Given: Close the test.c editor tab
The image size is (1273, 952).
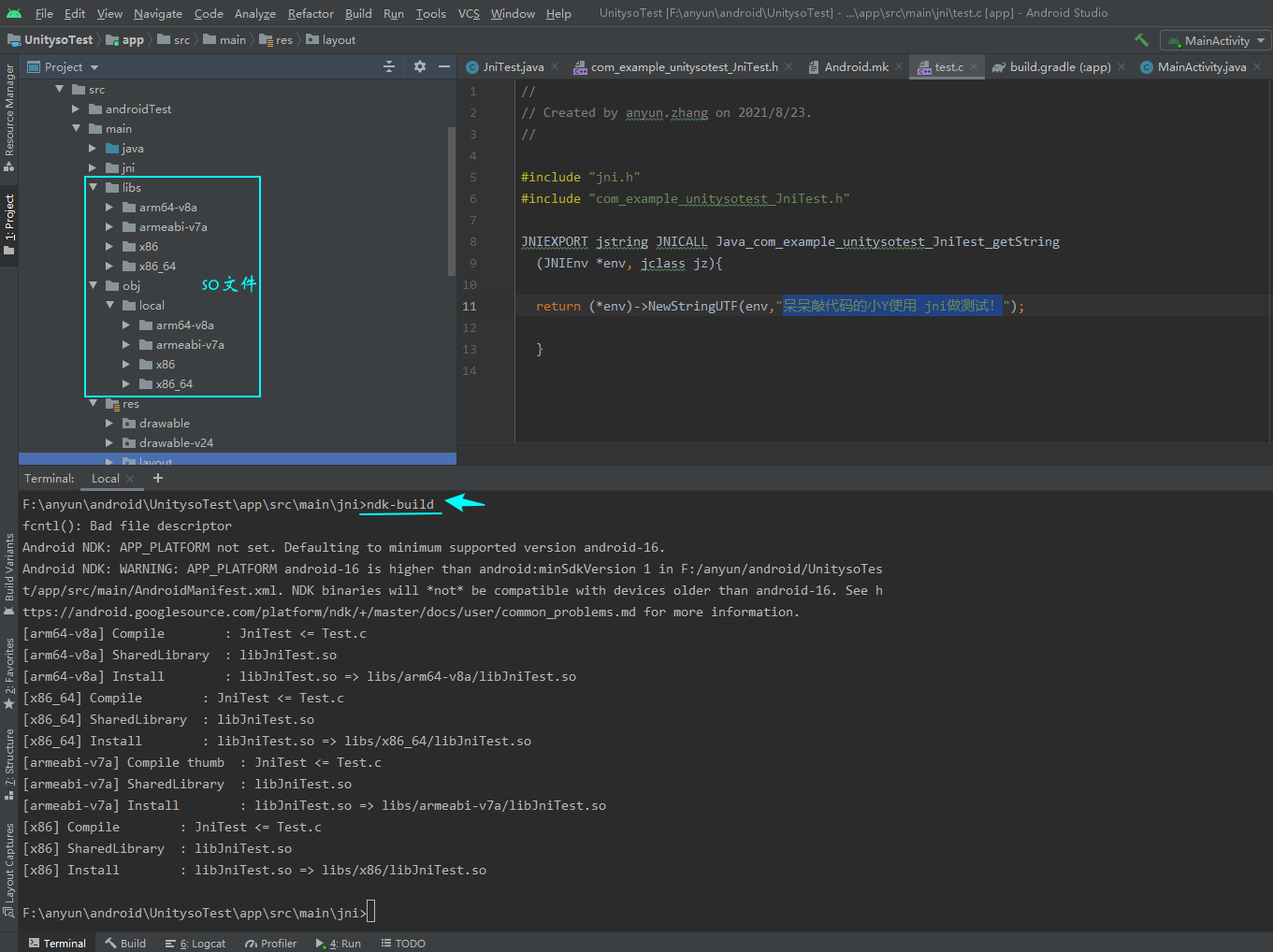Looking at the screenshot, I should point(974,66).
